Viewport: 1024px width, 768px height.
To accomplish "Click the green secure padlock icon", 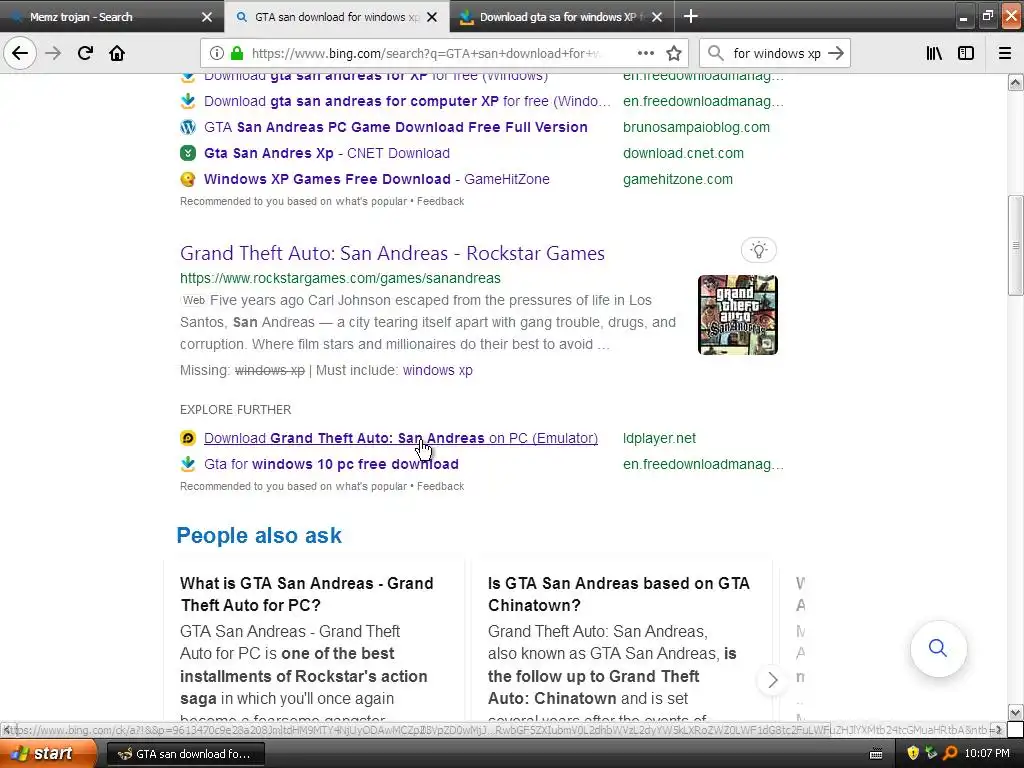I will point(237,53).
